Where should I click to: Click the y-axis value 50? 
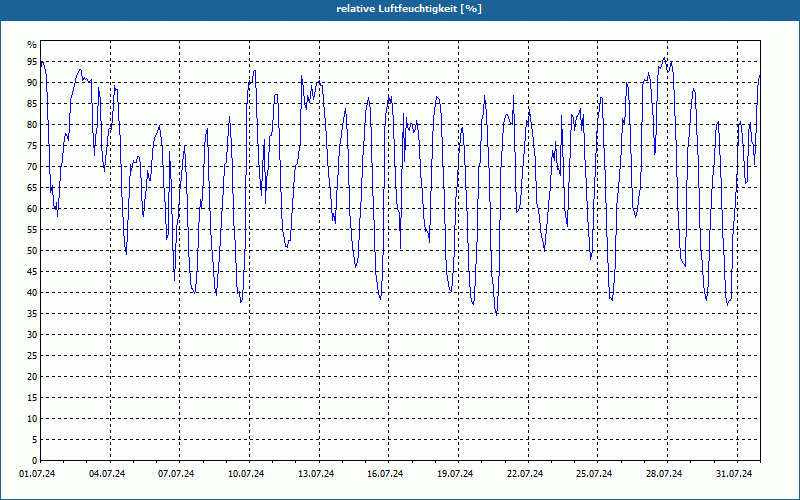point(32,251)
